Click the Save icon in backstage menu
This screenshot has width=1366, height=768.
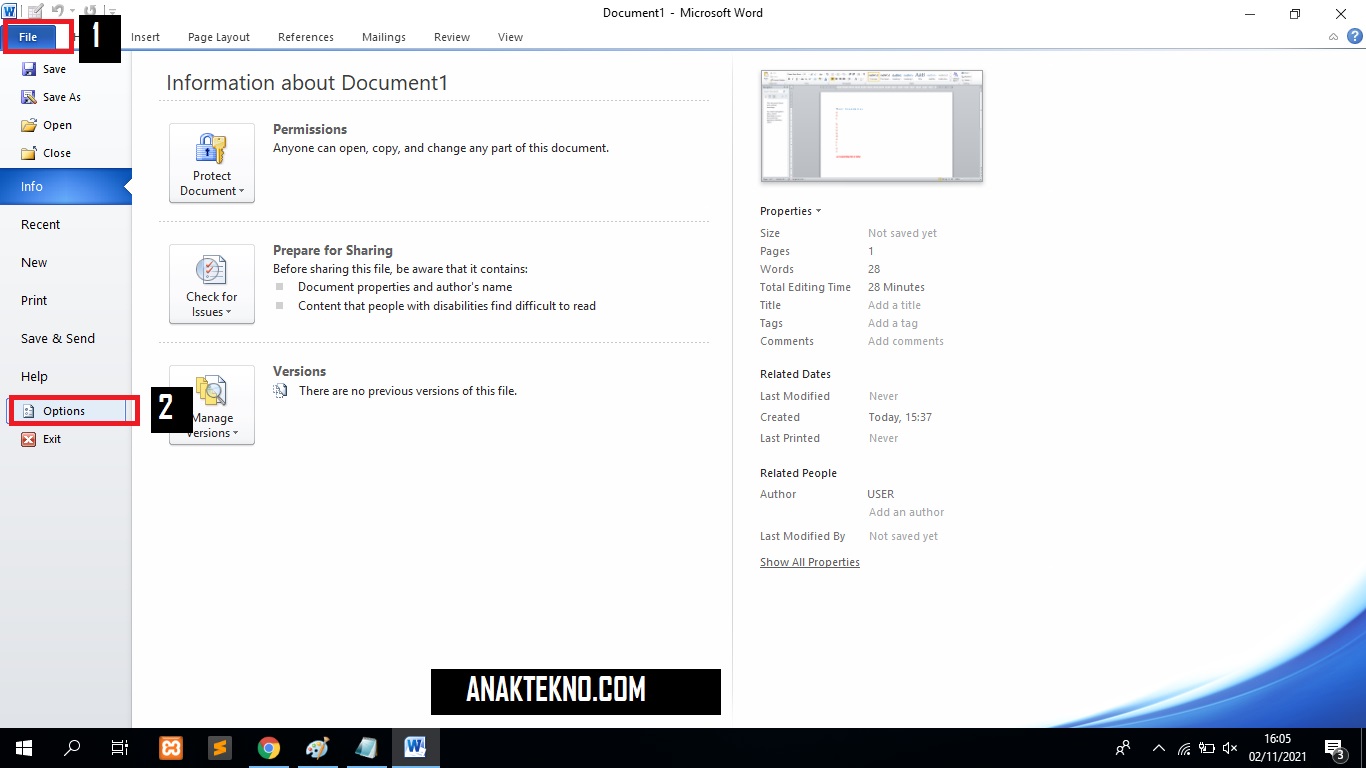(x=28, y=69)
